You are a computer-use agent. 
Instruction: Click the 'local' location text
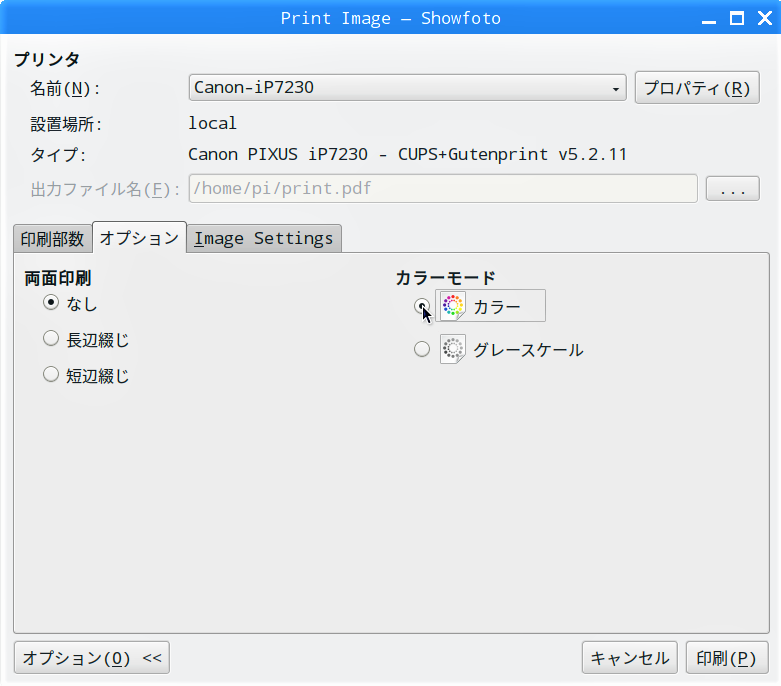point(213,123)
